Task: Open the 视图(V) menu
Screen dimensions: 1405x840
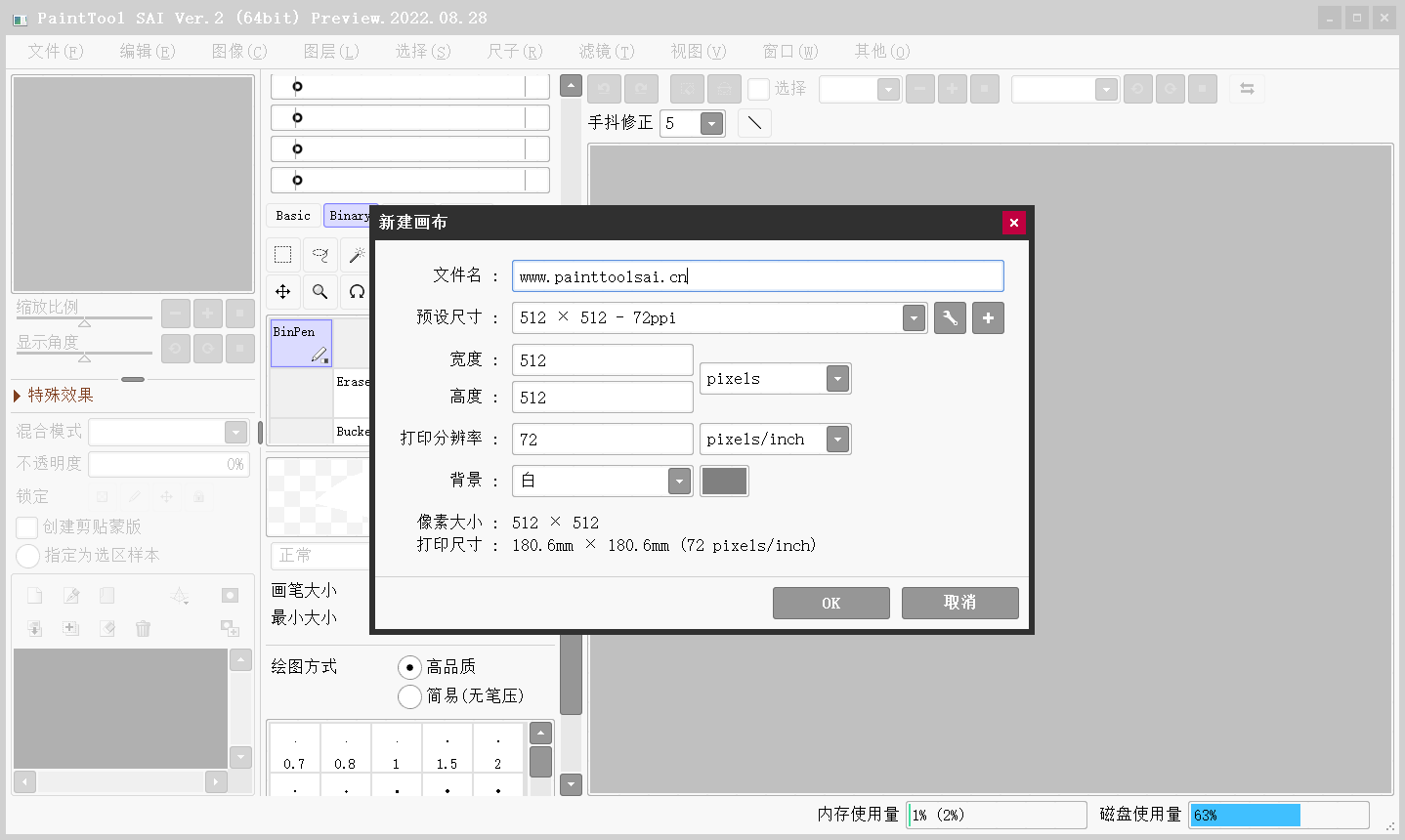Action: click(699, 51)
